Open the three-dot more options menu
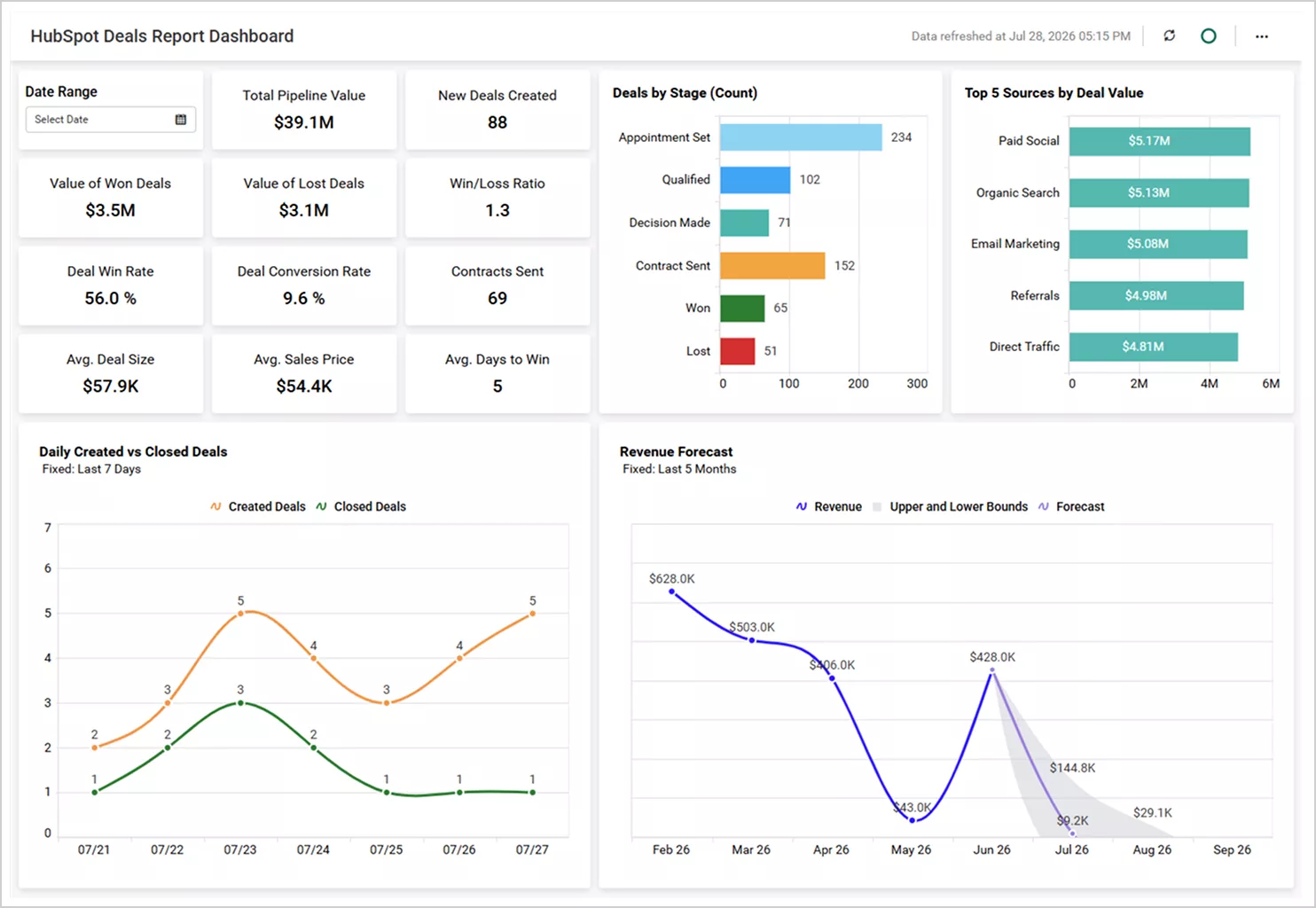Screen dimensions: 1316x908 1262,36
